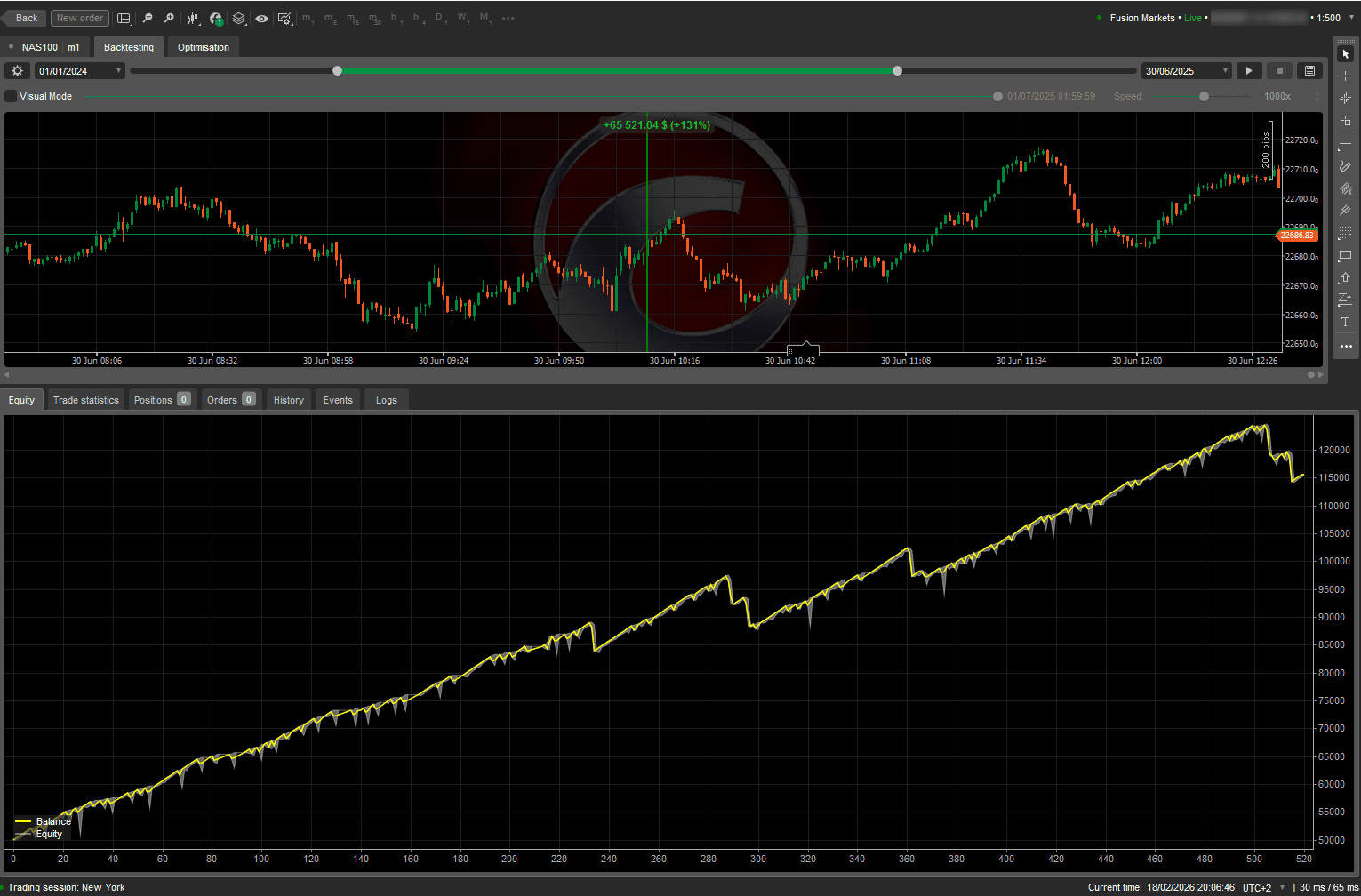Click the eye icon in the top toolbar

[260, 18]
